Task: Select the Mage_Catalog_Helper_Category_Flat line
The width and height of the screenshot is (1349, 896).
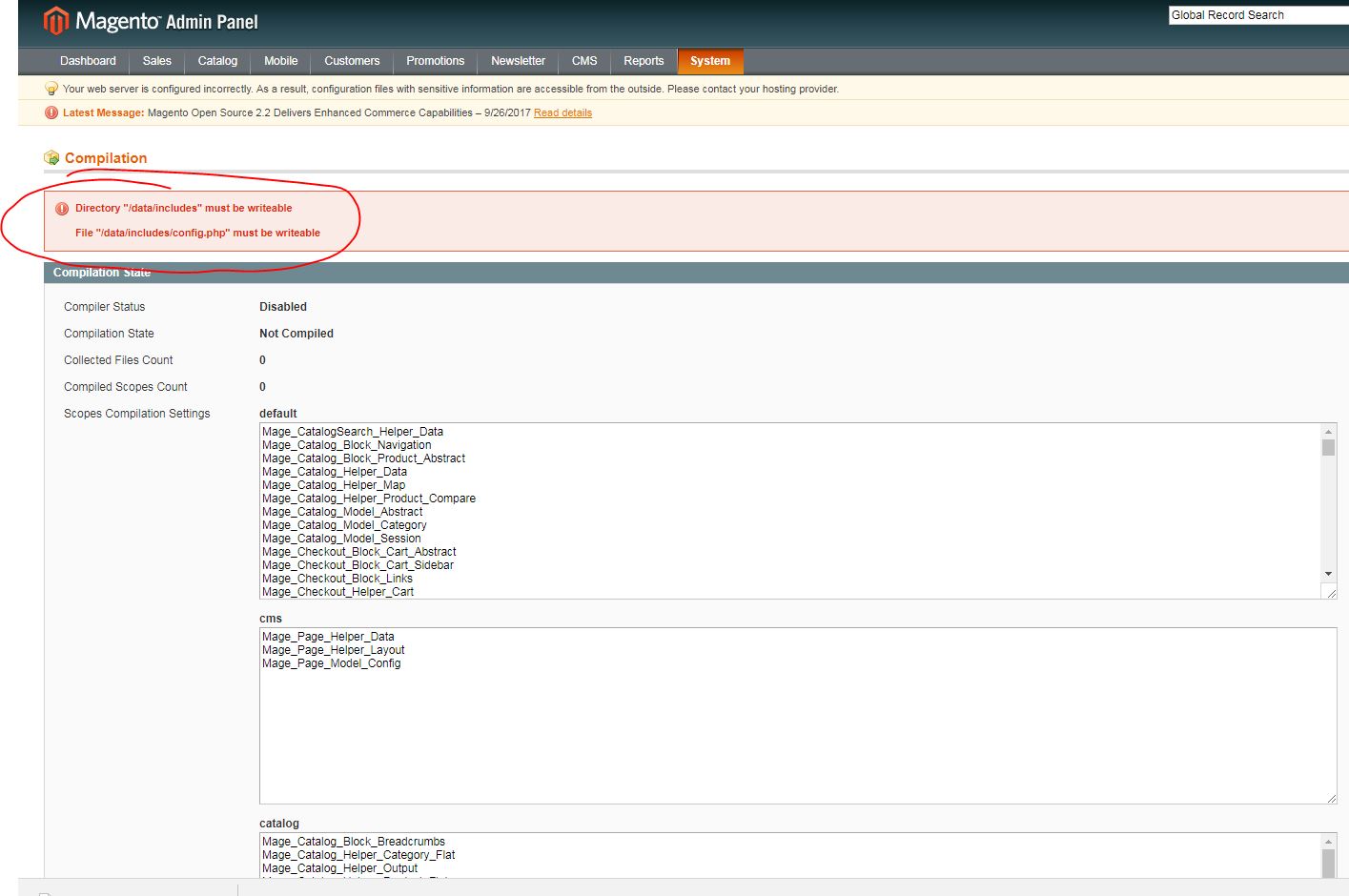Action: [x=358, y=855]
